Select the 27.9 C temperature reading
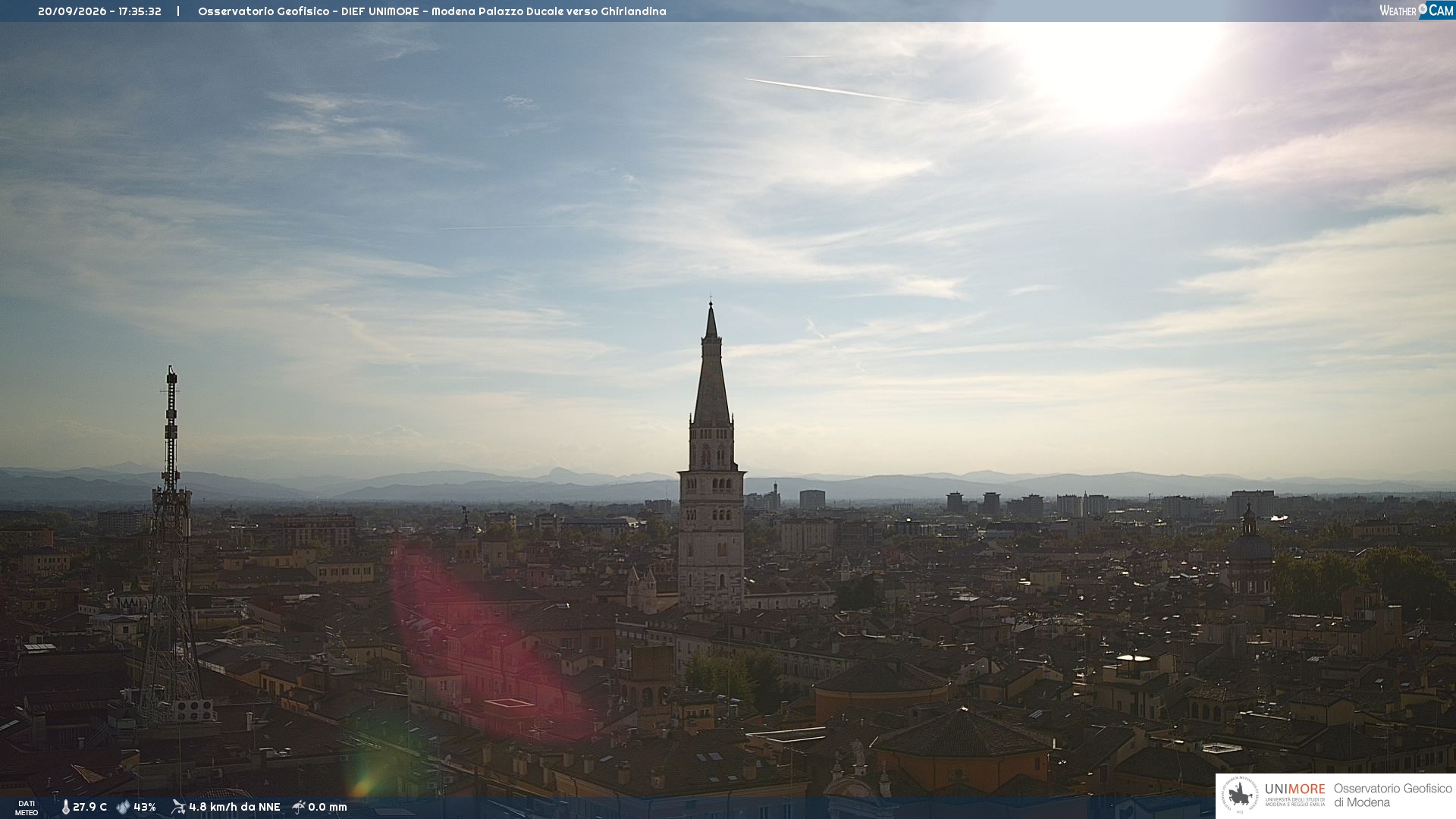Screen dimensions: 1456x819 pos(89,808)
